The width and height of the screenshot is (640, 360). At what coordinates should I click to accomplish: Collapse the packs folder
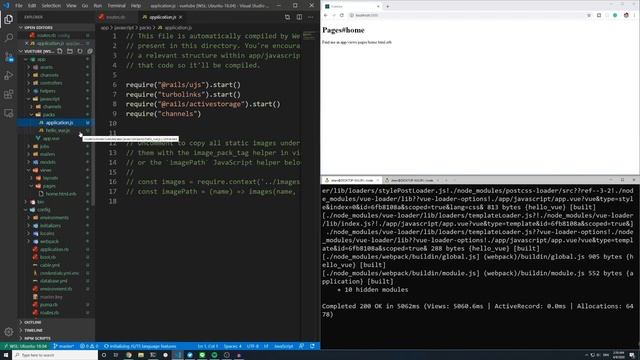tap(49, 115)
